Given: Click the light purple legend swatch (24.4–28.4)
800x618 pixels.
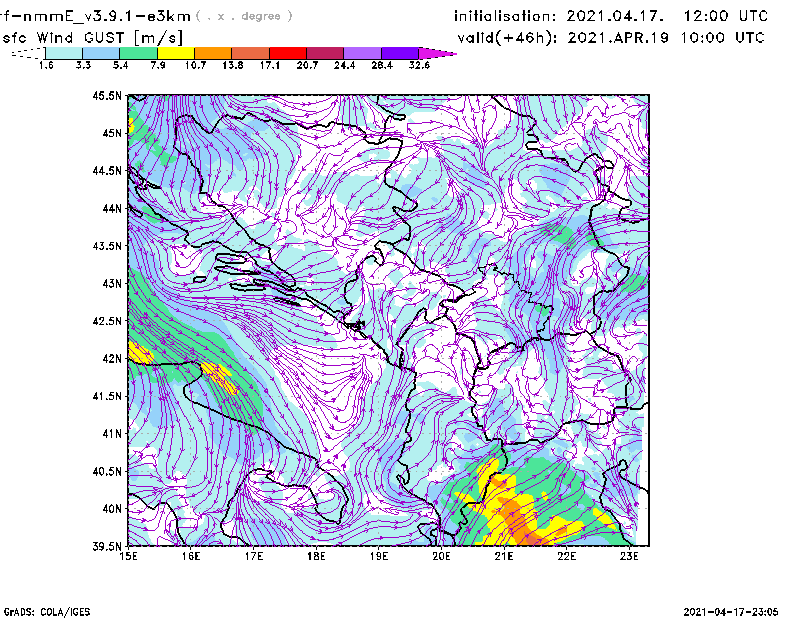Looking at the screenshot, I should (x=363, y=53).
